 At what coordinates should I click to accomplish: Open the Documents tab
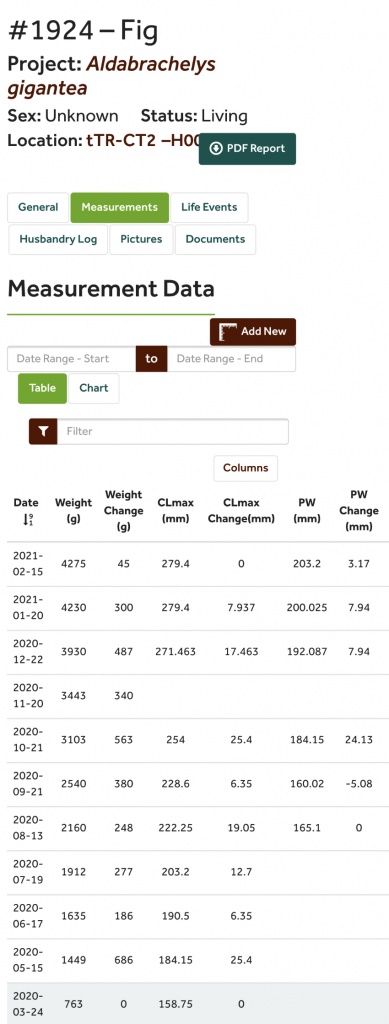[215, 240]
